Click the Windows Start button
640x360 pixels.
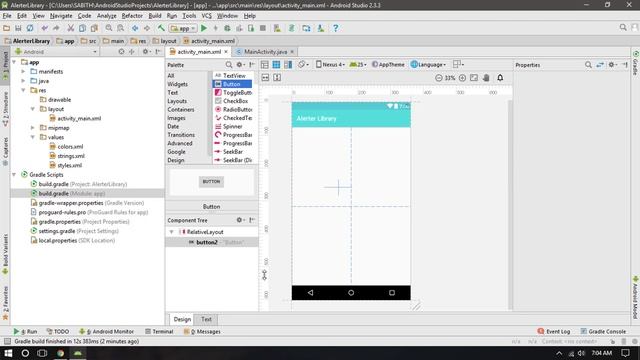coord(8,353)
